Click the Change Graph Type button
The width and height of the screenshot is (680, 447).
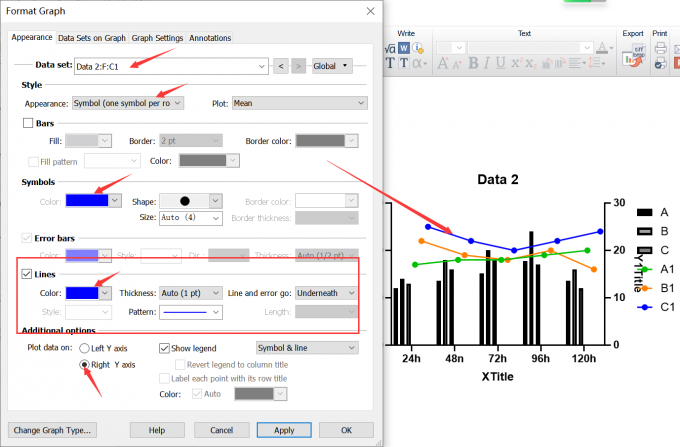tap(53, 430)
